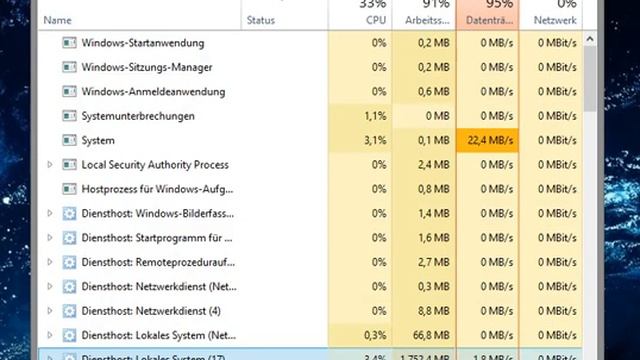Click the System process icon
This screenshot has width=640, height=360.
pos(69,140)
